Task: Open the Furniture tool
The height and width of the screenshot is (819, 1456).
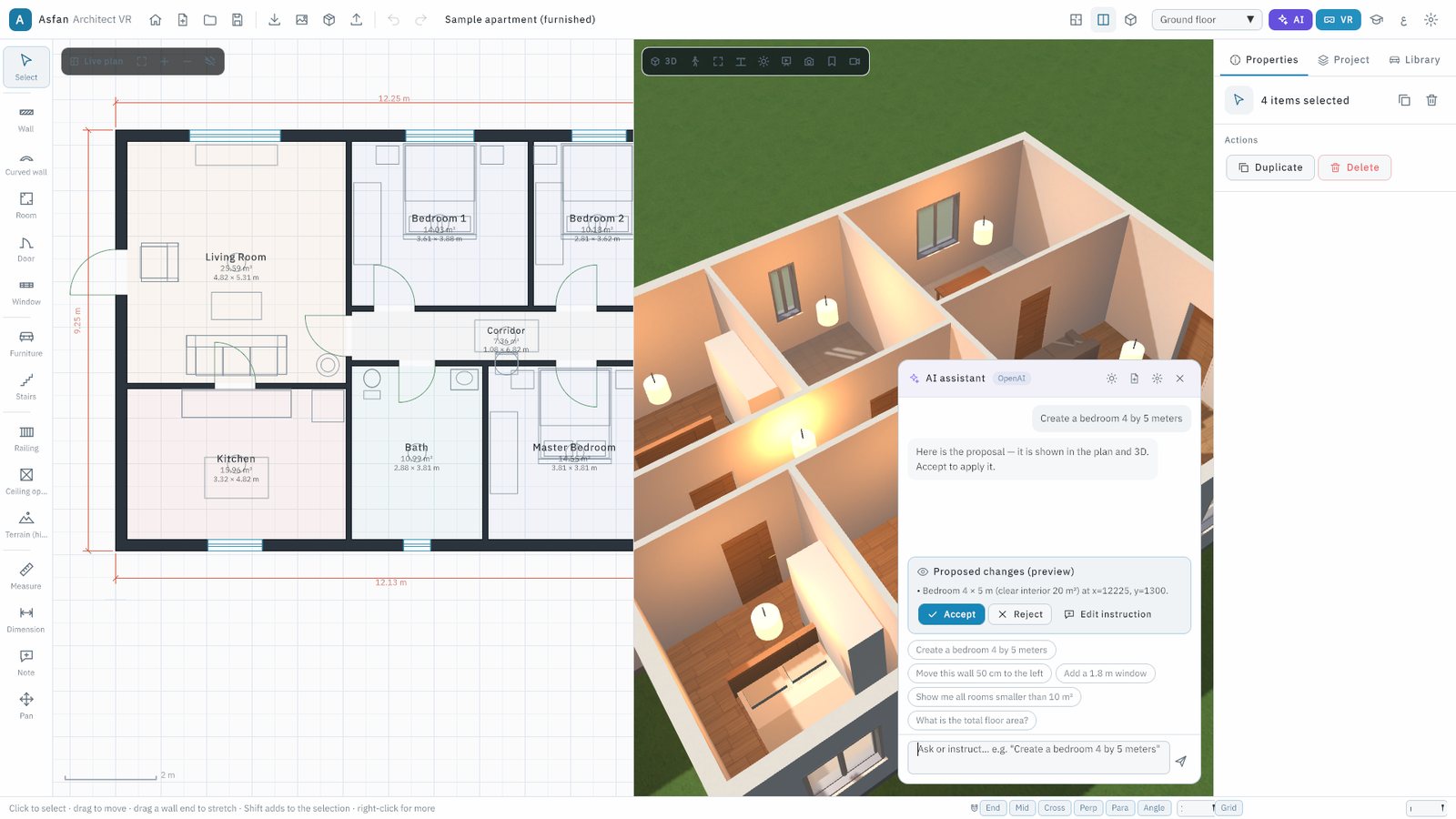Action: coord(26,343)
